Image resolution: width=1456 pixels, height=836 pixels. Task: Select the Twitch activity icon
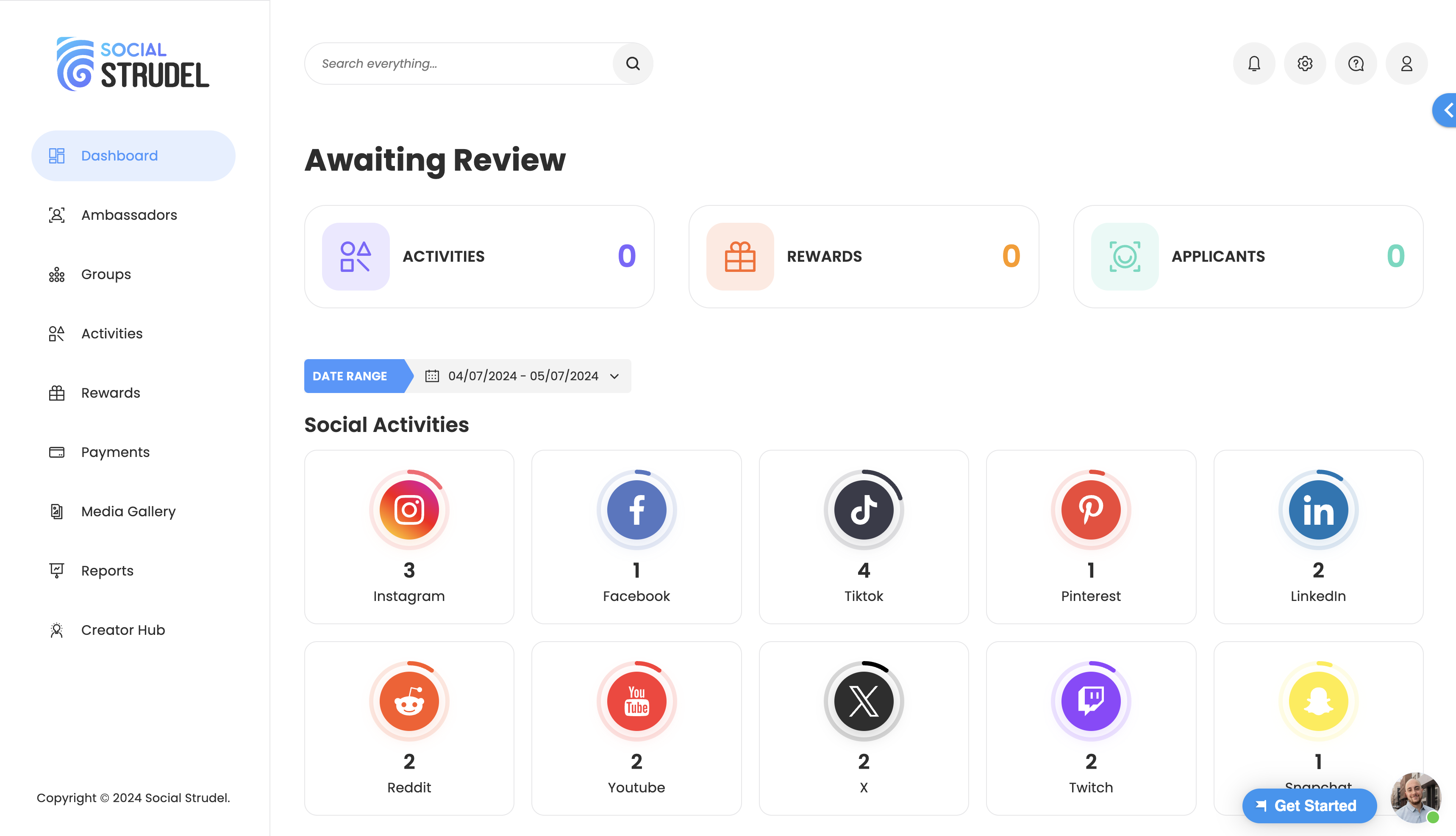pos(1091,701)
